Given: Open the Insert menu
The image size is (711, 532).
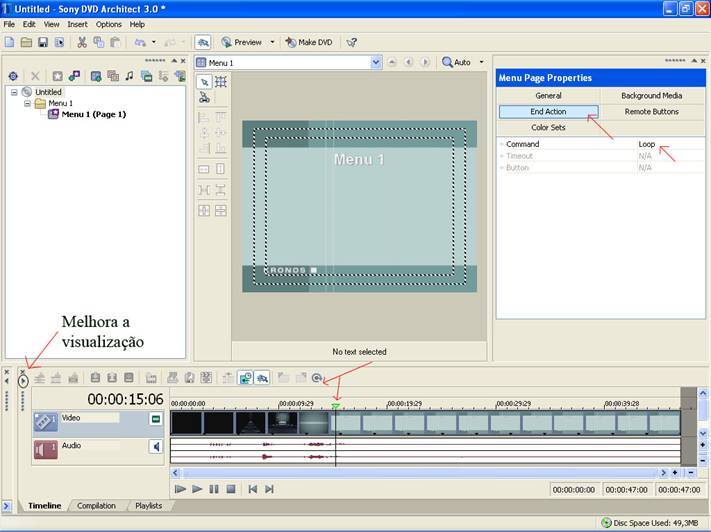Looking at the screenshot, I should tap(78, 24).
